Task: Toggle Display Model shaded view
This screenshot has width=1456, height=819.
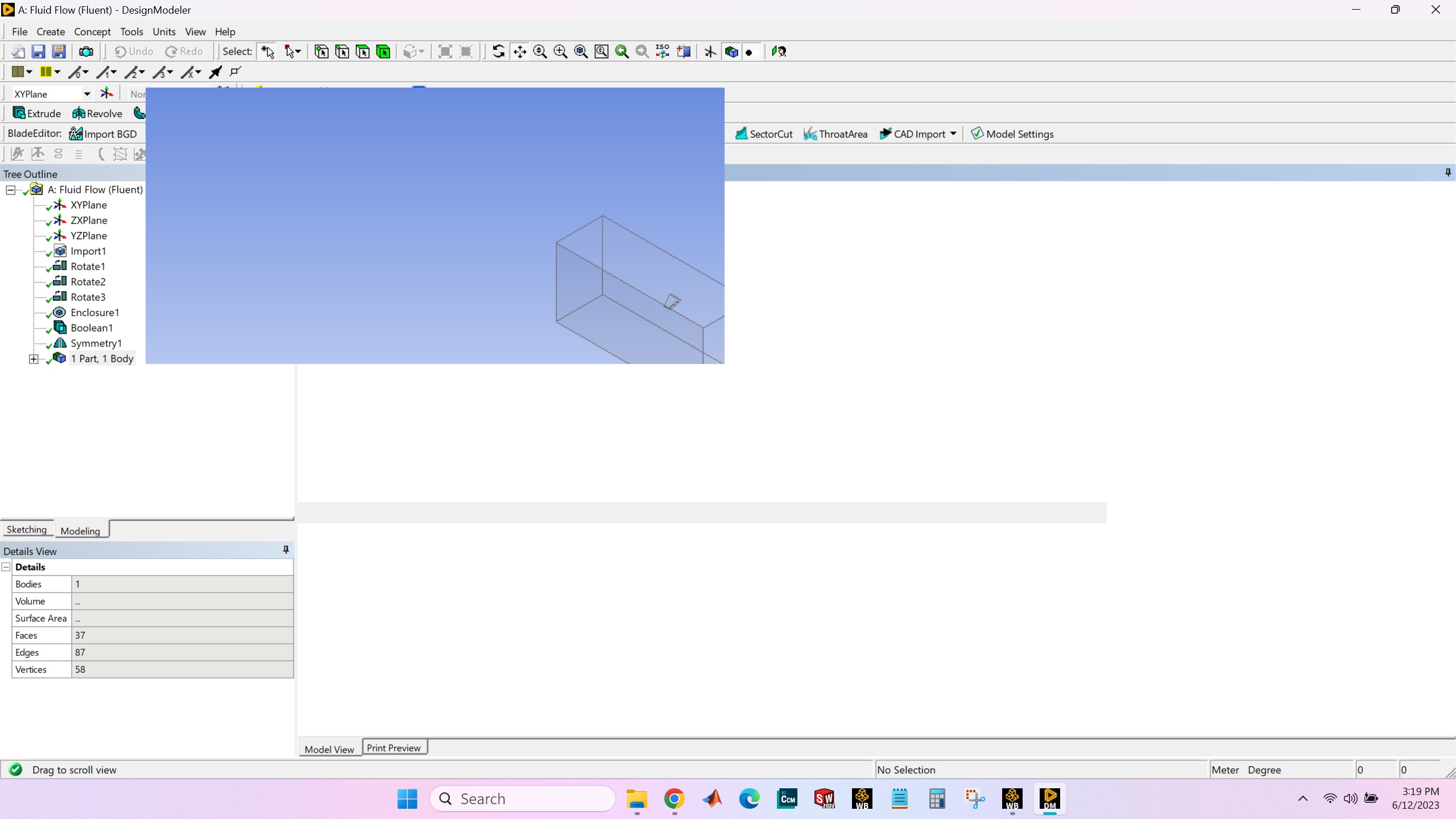Action: tap(731, 52)
